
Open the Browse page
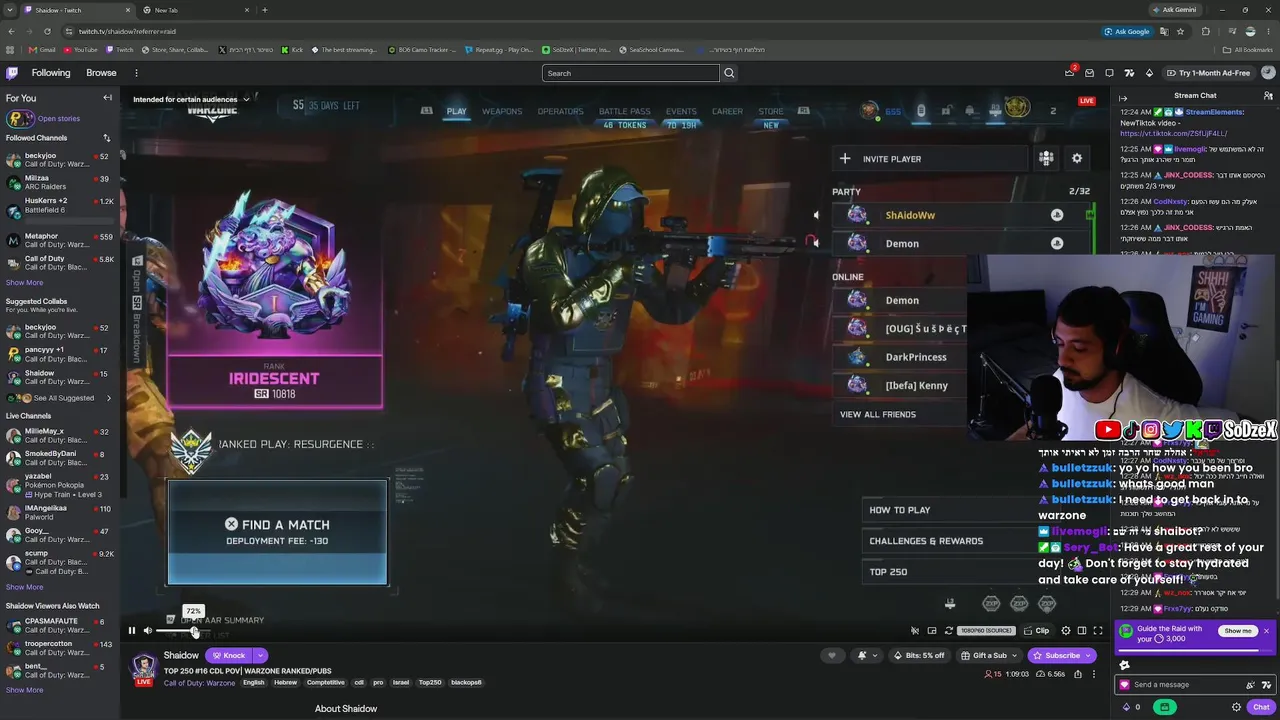coord(101,73)
